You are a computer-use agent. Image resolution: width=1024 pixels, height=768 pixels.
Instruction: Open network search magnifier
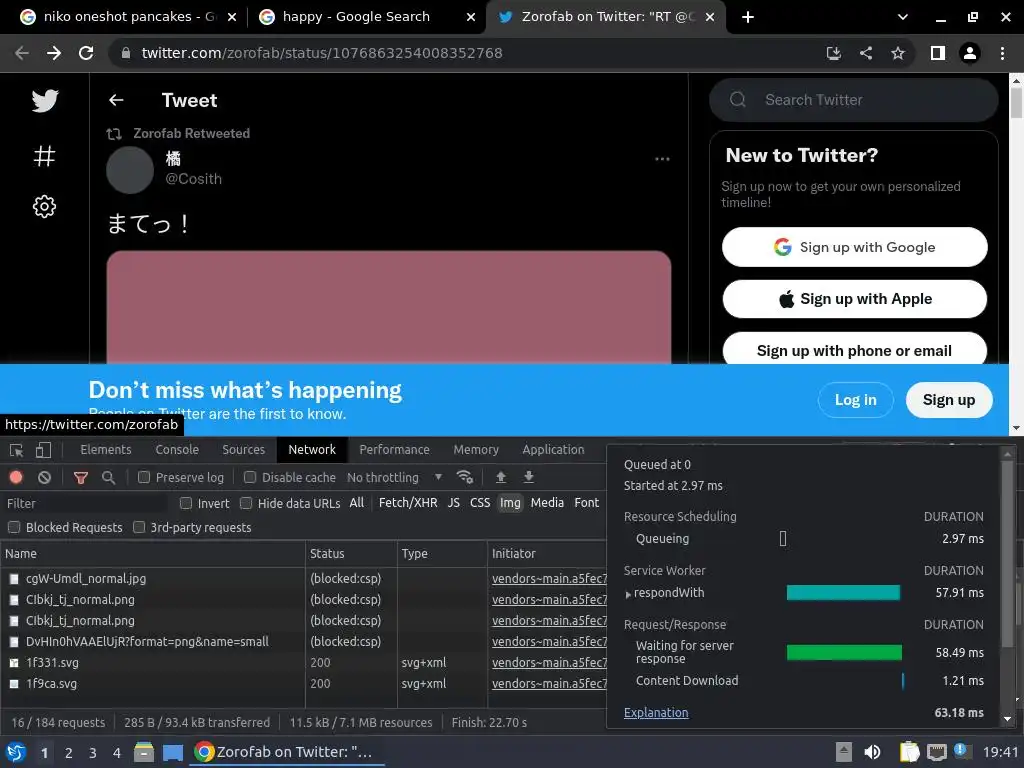pos(108,477)
